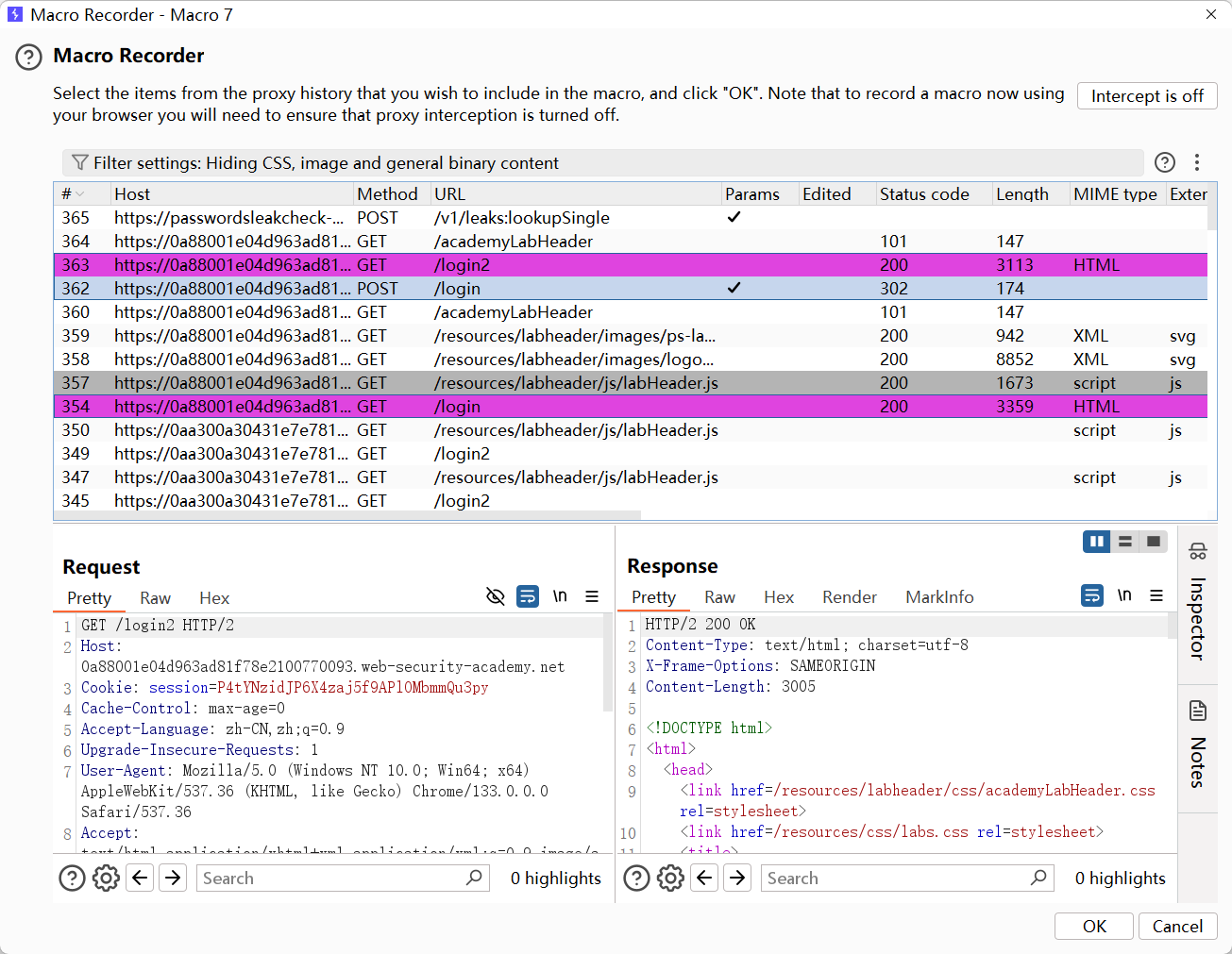The height and width of the screenshot is (954, 1232).
Task: Click the proxy history table help icon
Action: point(1165,162)
